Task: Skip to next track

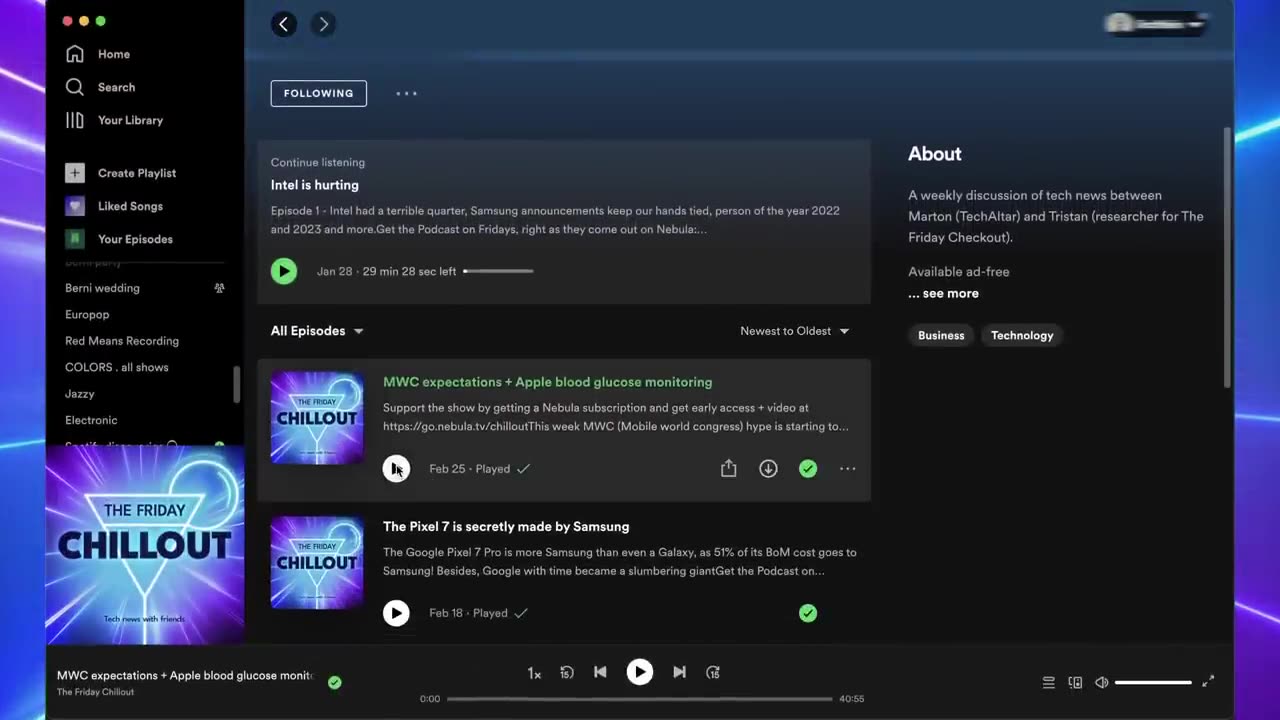Action: tap(679, 672)
